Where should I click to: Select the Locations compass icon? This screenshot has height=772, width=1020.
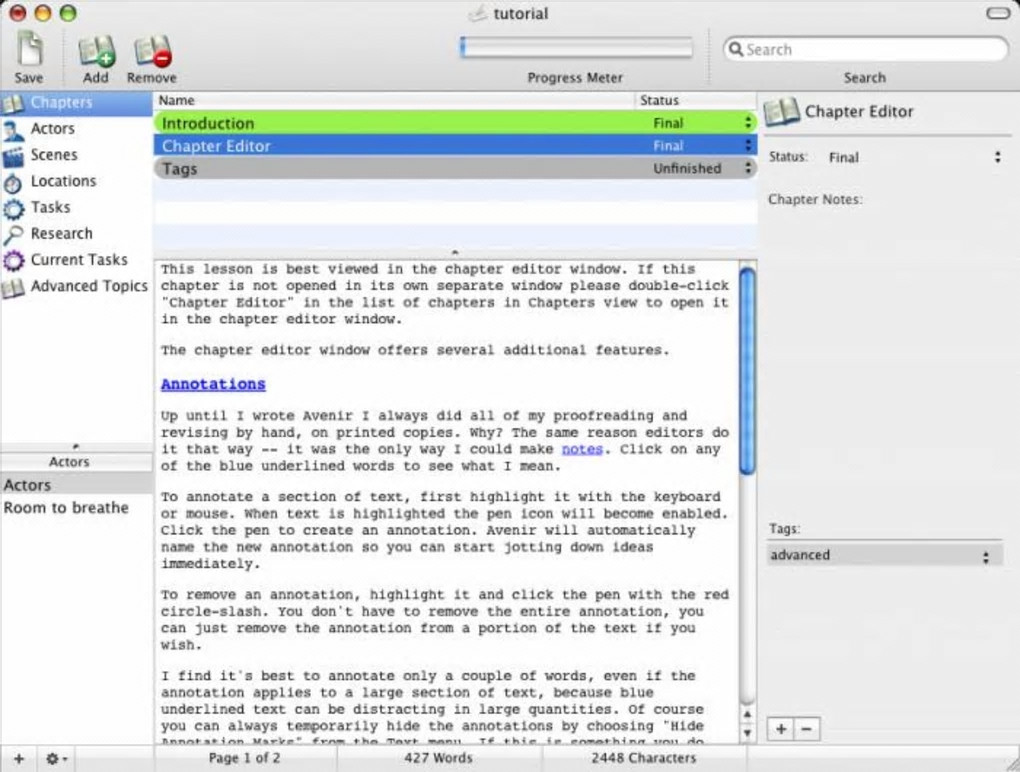click(x=13, y=183)
